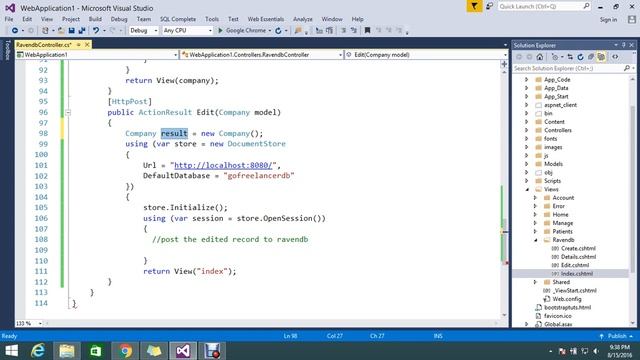Select Create.cshtml in Solution Explorer

click(x=578, y=249)
